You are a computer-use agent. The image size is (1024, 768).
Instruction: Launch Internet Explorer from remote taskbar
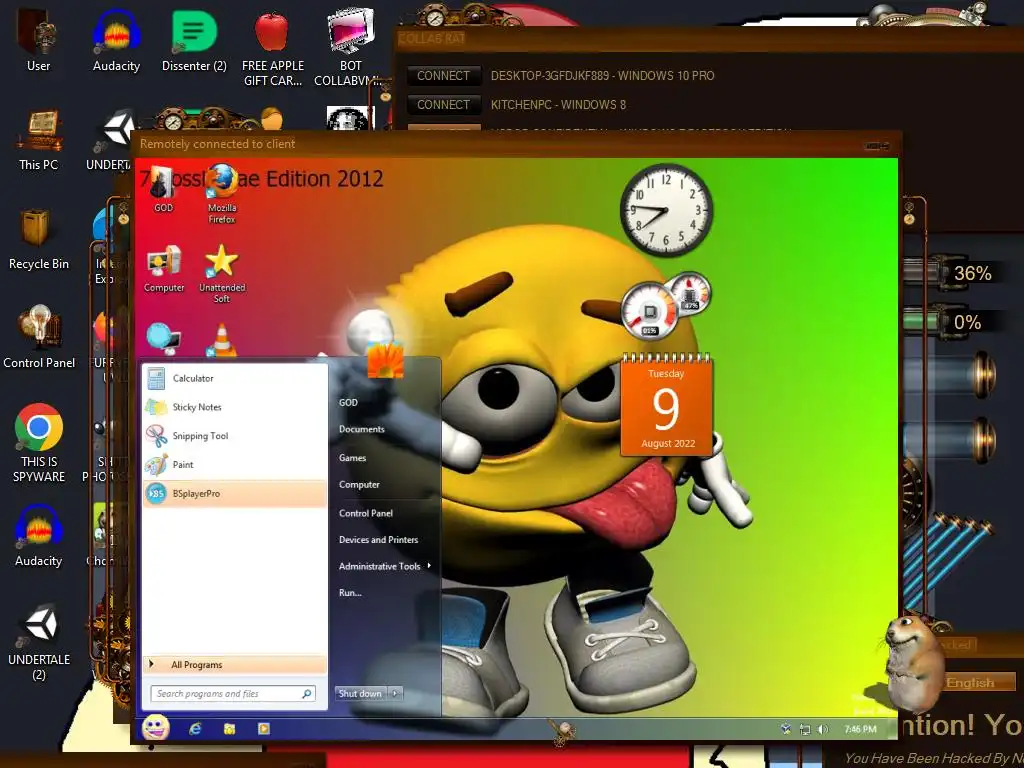(195, 729)
